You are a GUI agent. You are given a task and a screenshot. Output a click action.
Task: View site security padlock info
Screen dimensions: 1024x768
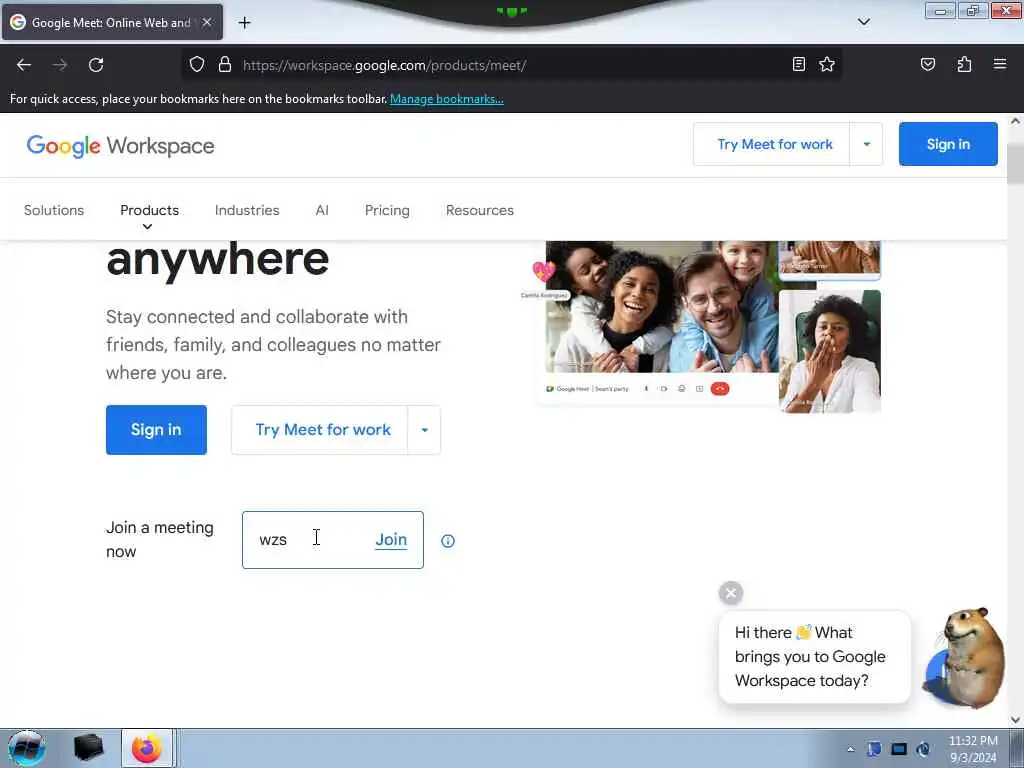[225, 65]
